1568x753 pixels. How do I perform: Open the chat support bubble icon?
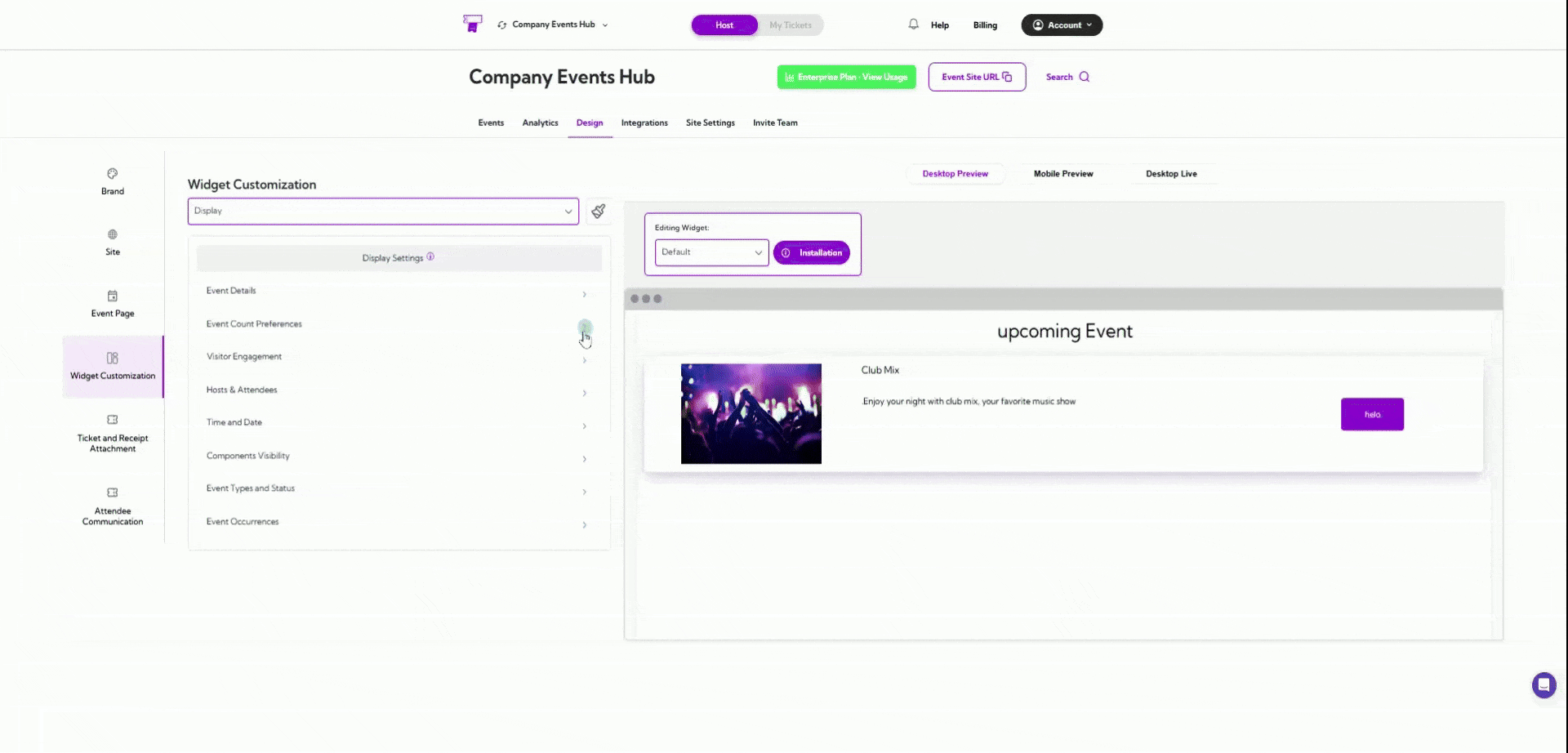click(1543, 684)
